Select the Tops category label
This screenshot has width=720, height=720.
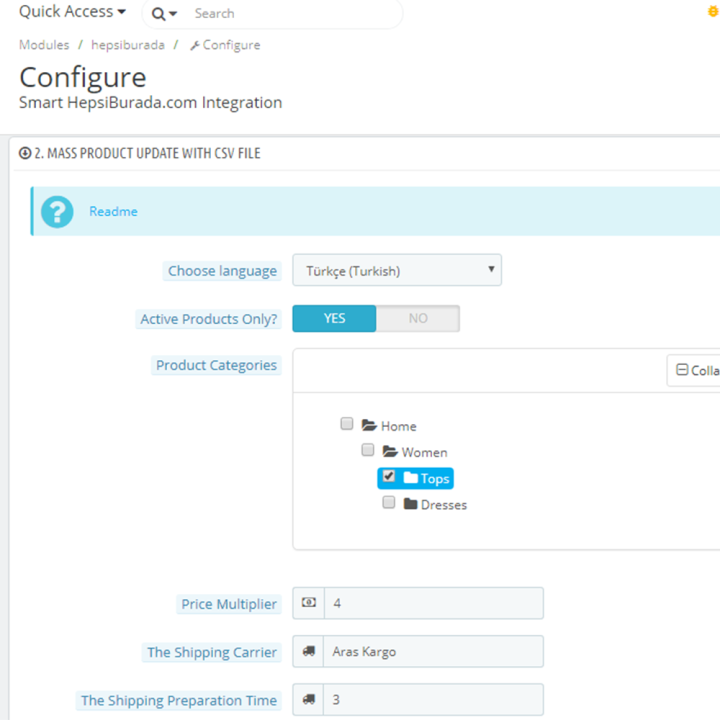435,479
